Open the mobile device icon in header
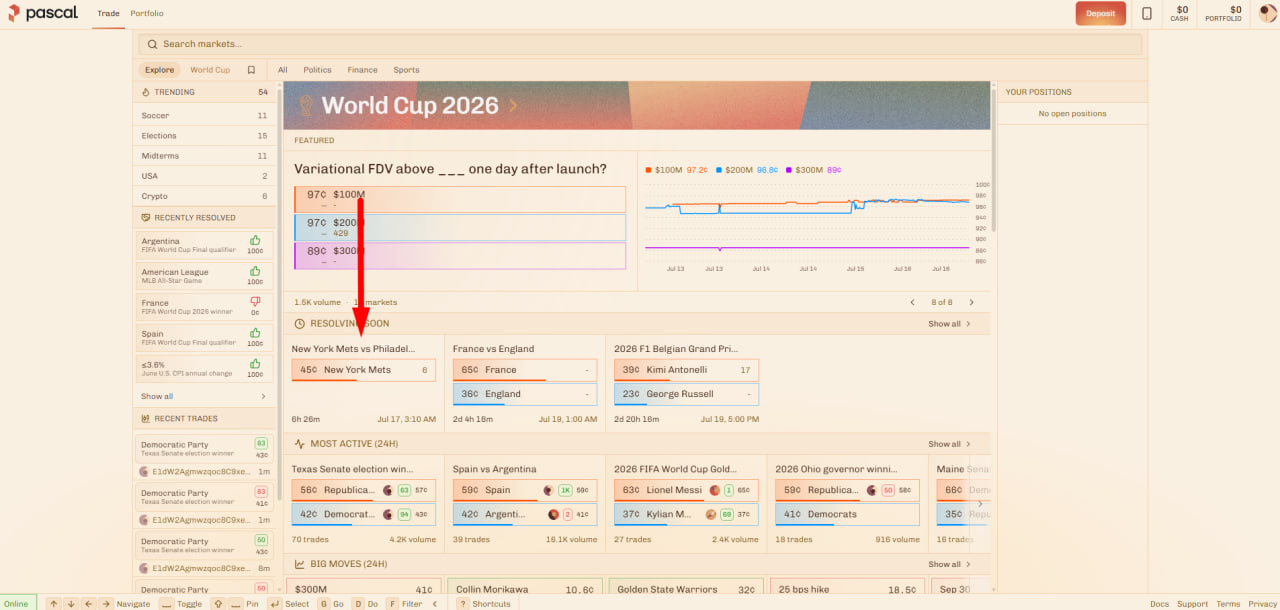The image size is (1280, 610). click(x=1146, y=13)
